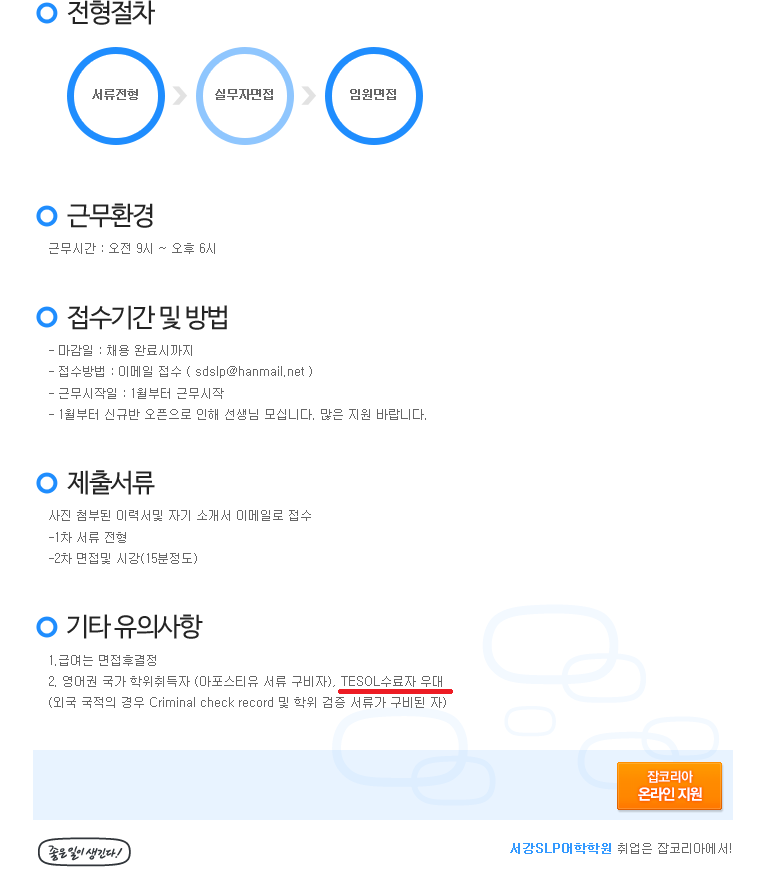The width and height of the screenshot is (767, 873).
Task: Click the arrow between 실무자면접 and 임원면접
Action: [x=309, y=95]
